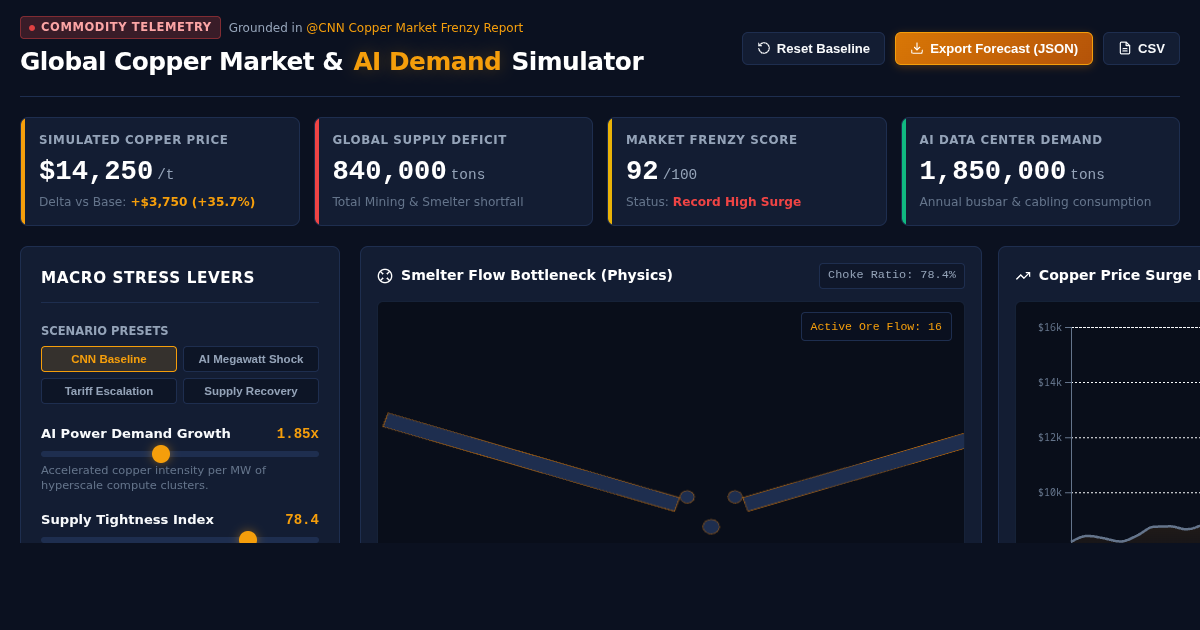Click the 1.85x demand growth value
The image size is (1200, 630).
point(298,434)
